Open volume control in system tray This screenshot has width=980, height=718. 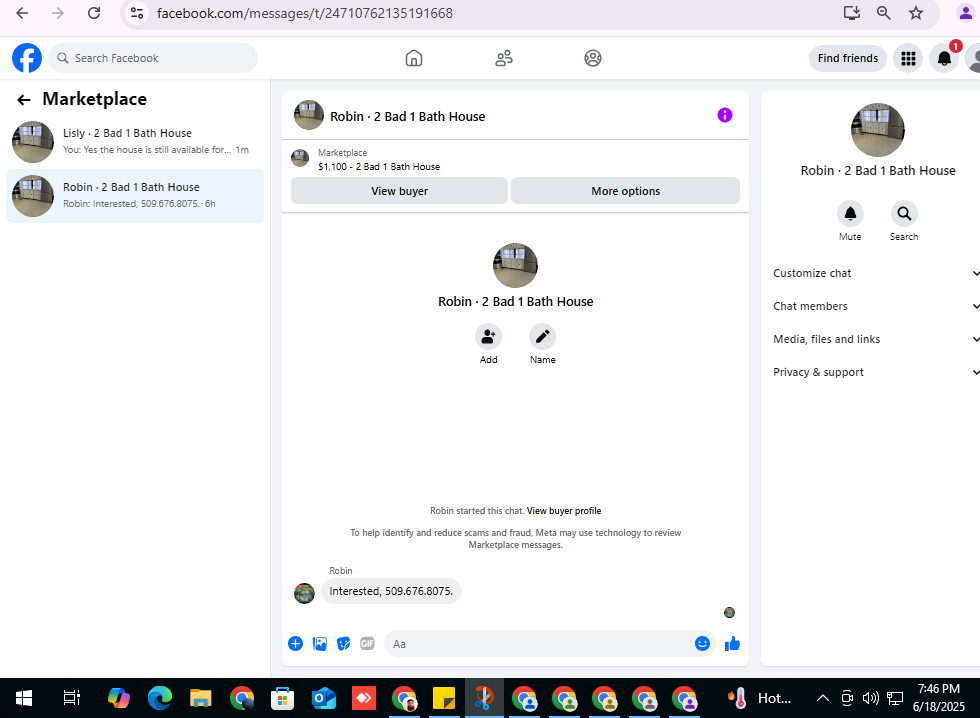click(x=870, y=698)
